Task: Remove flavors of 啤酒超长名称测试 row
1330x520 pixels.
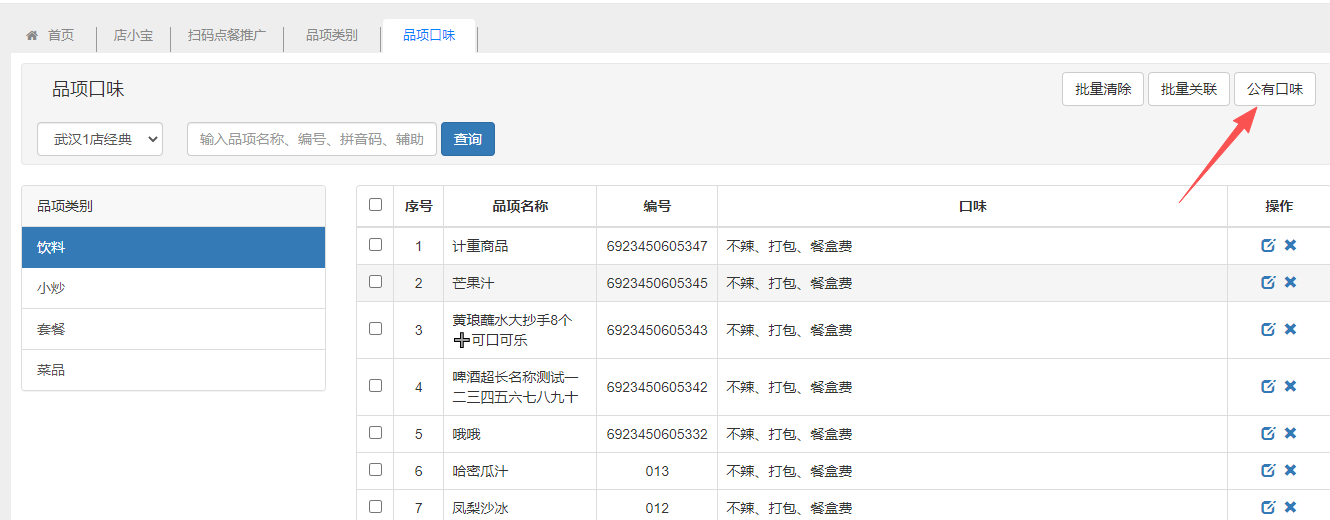Action: click(x=1290, y=387)
